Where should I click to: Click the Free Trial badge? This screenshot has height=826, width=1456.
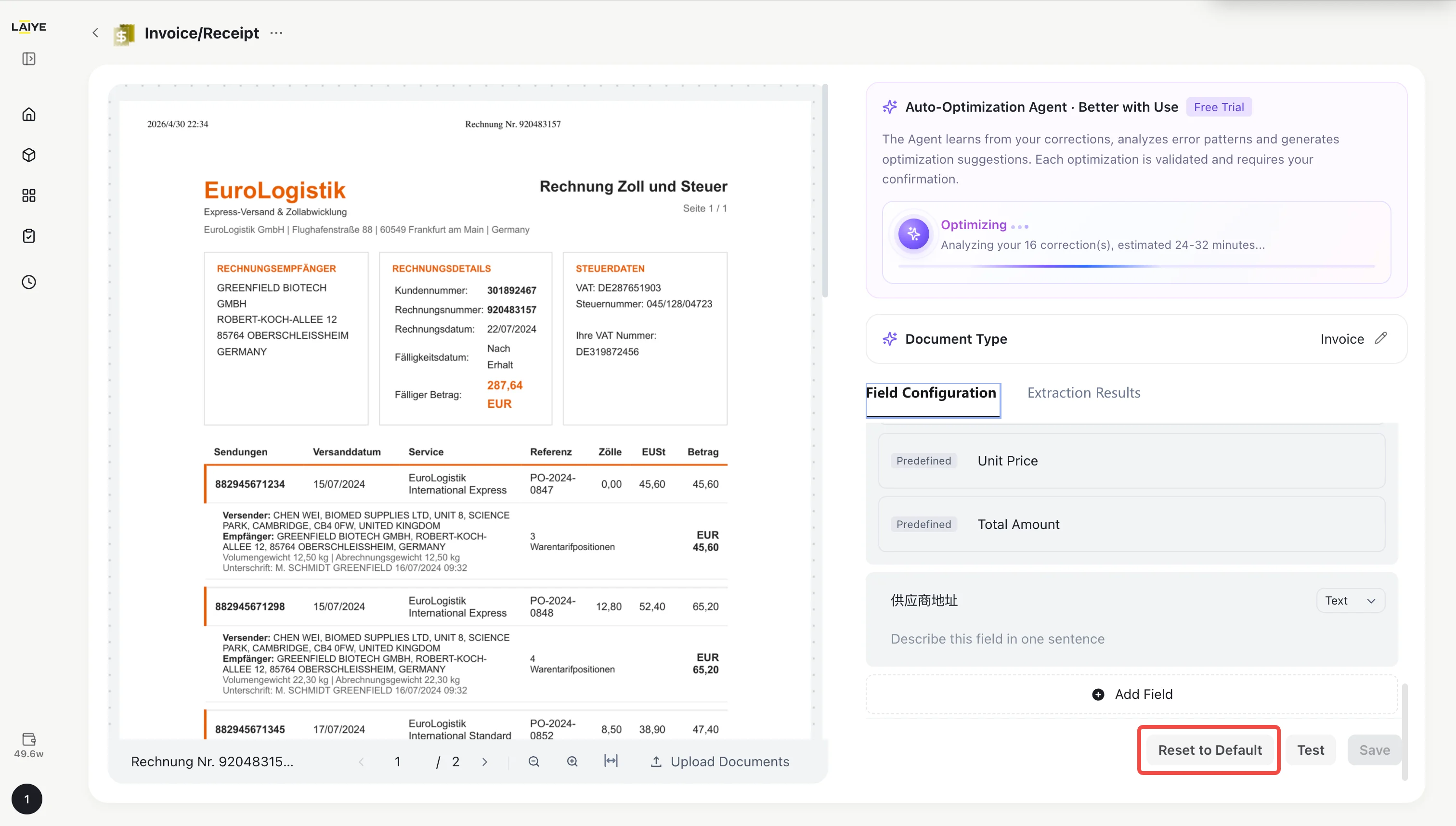(x=1218, y=107)
